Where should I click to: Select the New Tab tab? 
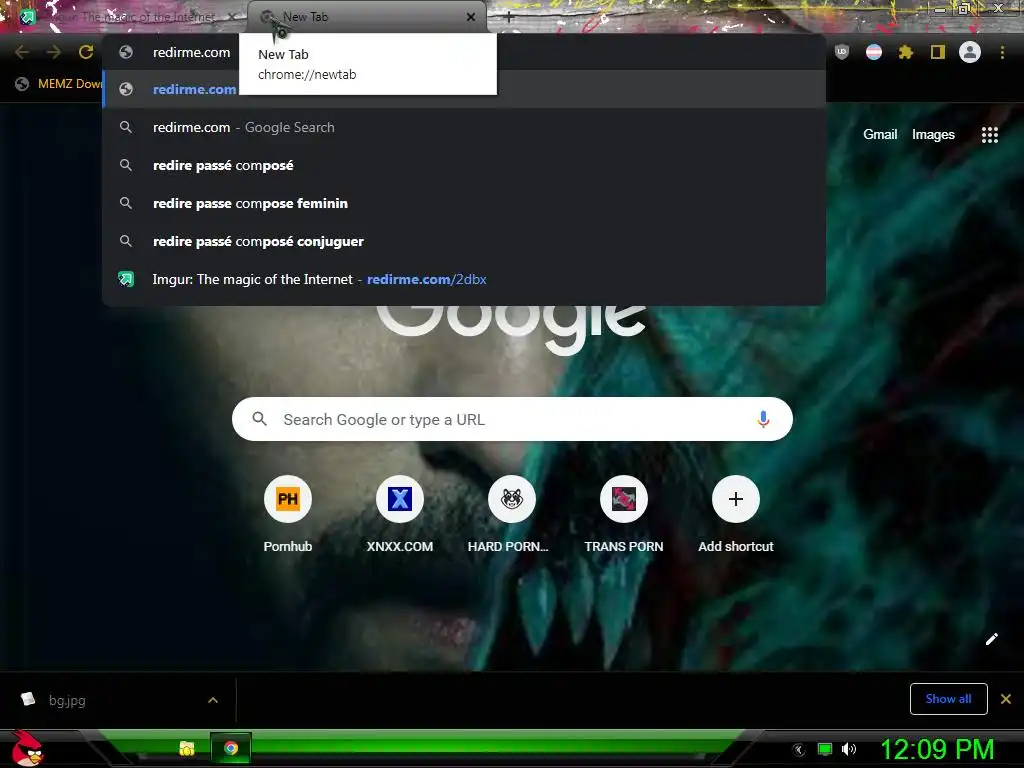tap(366, 17)
